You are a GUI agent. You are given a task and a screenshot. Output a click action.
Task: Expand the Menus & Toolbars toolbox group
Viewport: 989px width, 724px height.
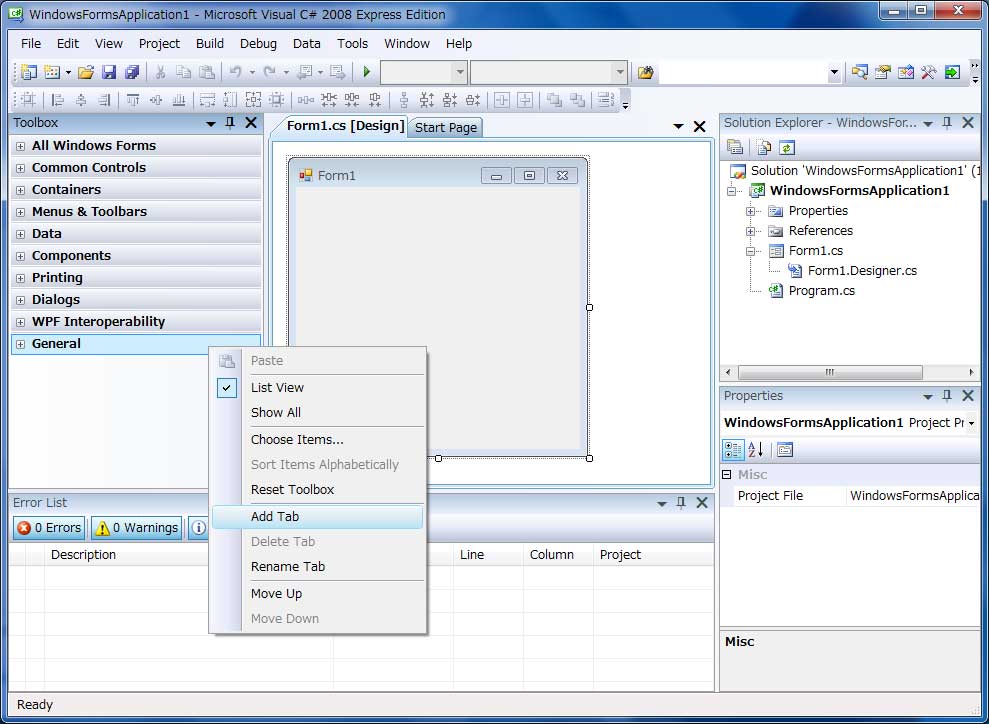(x=20, y=213)
